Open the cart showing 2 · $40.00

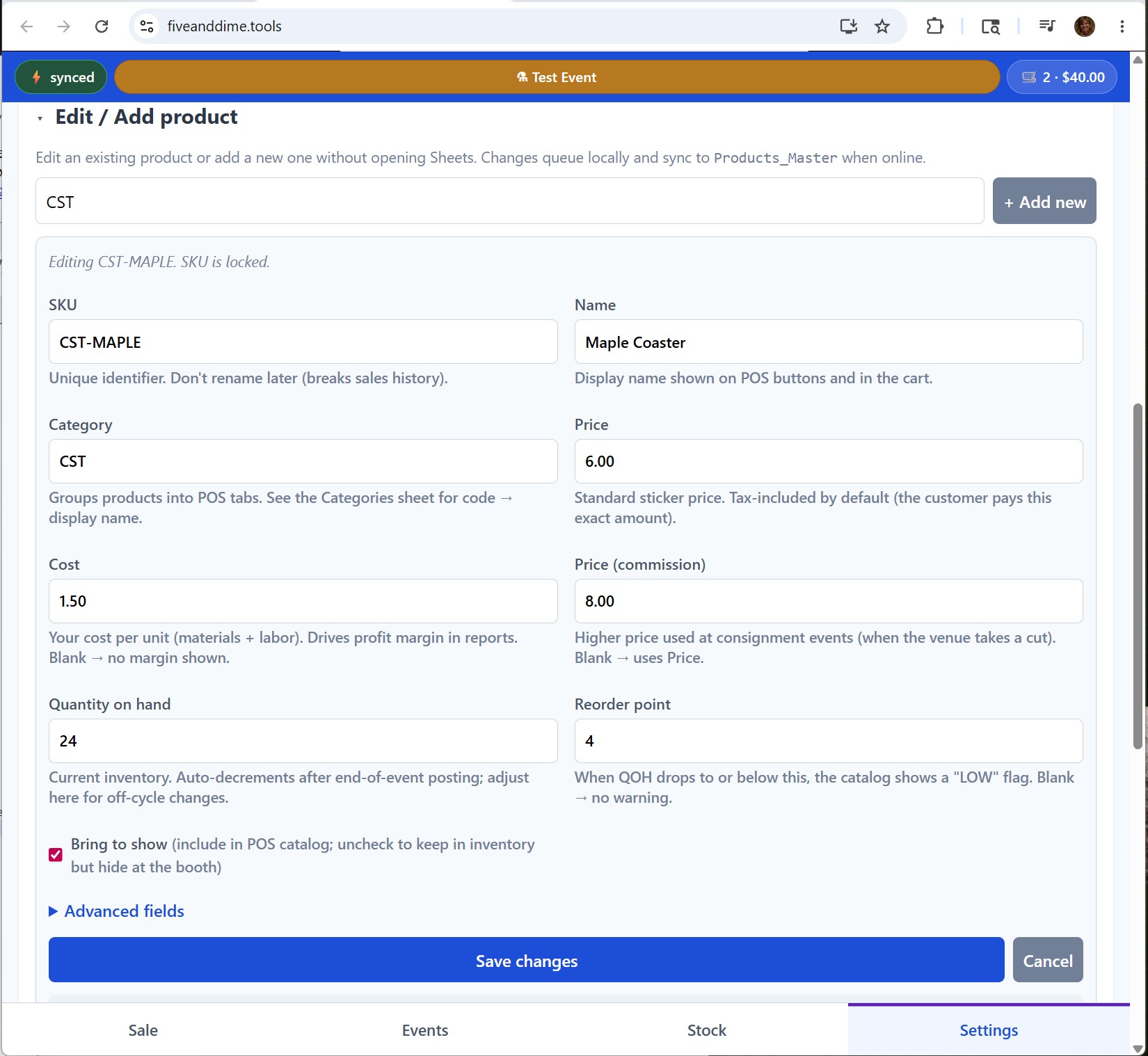1062,77
